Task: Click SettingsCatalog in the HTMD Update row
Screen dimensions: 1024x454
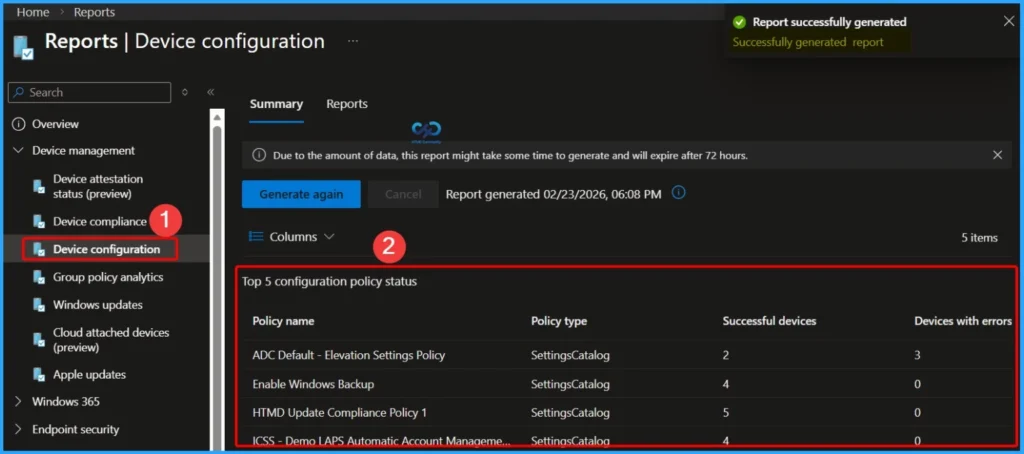Action: (570, 413)
